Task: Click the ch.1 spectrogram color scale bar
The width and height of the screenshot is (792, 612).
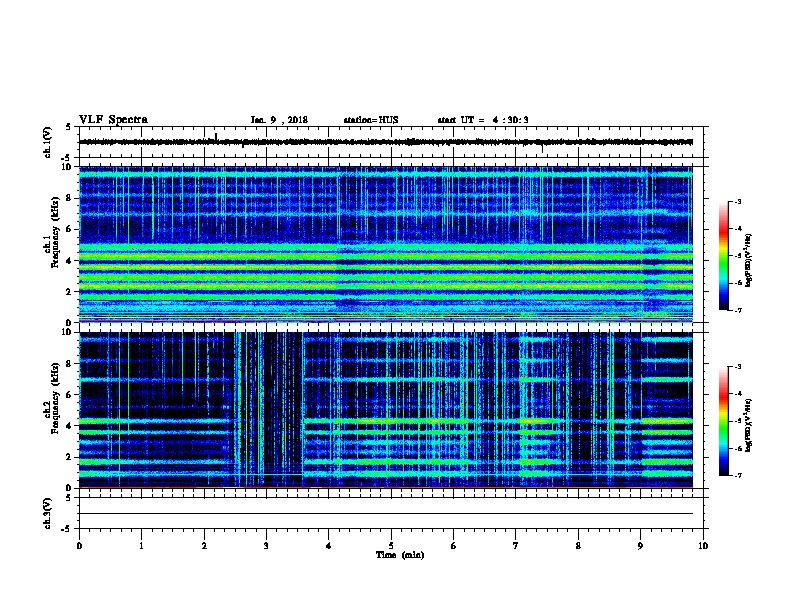Action: pyautogui.click(x=723, y=256)
